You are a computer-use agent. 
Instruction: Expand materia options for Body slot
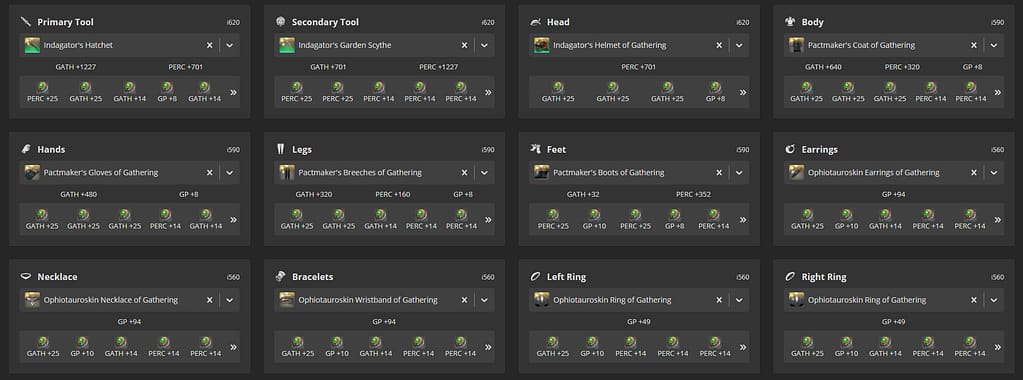coord(997,92)
